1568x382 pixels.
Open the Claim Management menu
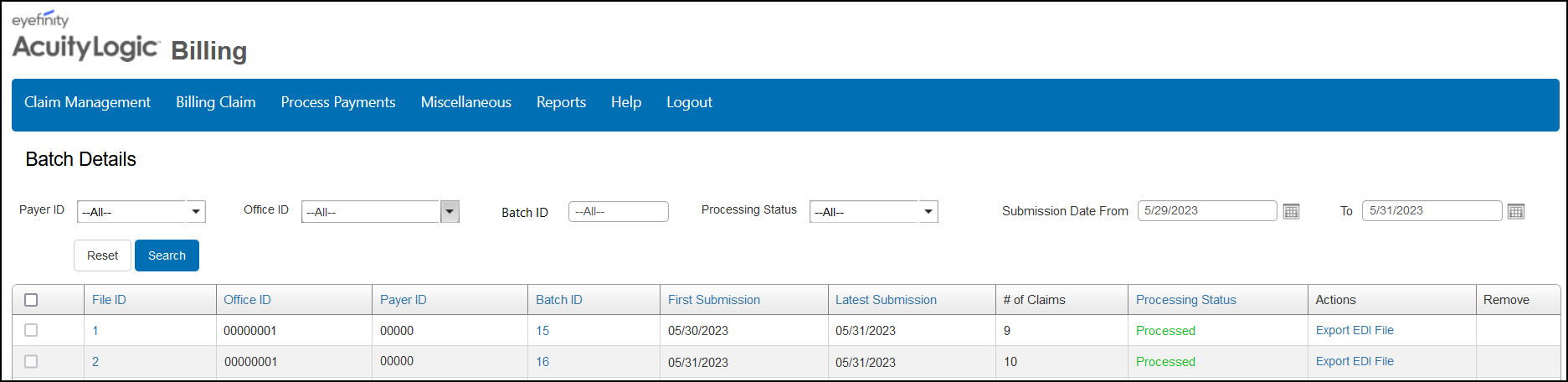tap(87, 102)
